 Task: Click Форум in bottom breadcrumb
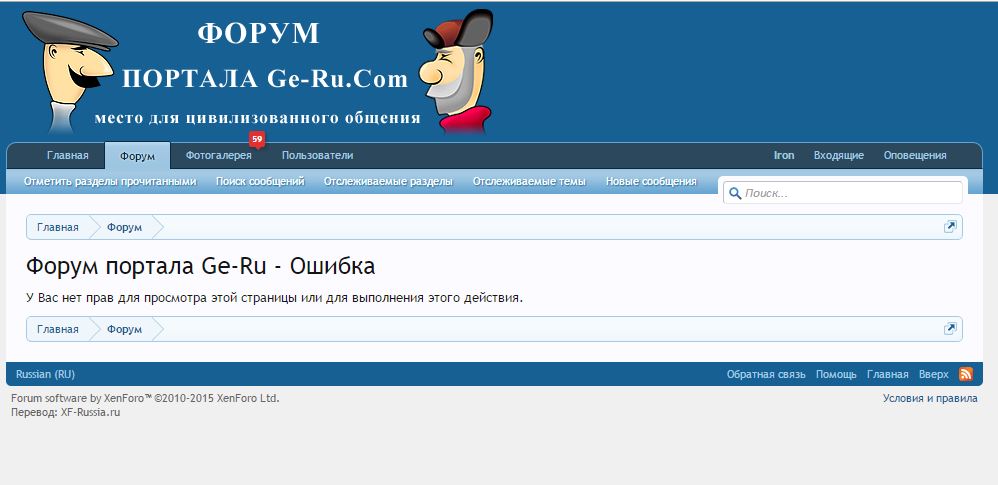click(124, 329)
